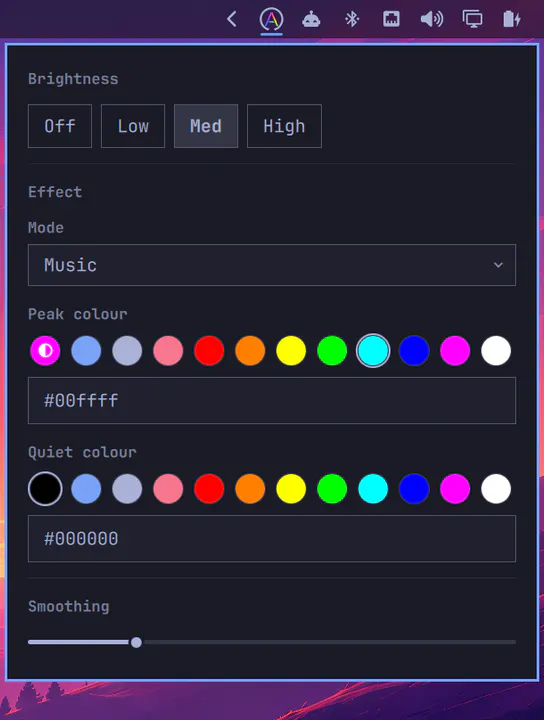Pick the pink Peak colour swatch
Image resolution: width=544 pixels, height=720 pixels.
click(x=168, y=351)
